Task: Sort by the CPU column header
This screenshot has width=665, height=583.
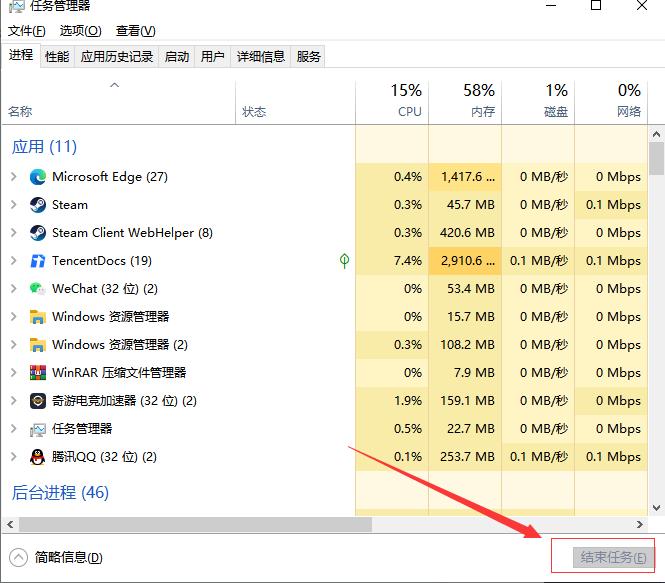Action: [392, 102]
